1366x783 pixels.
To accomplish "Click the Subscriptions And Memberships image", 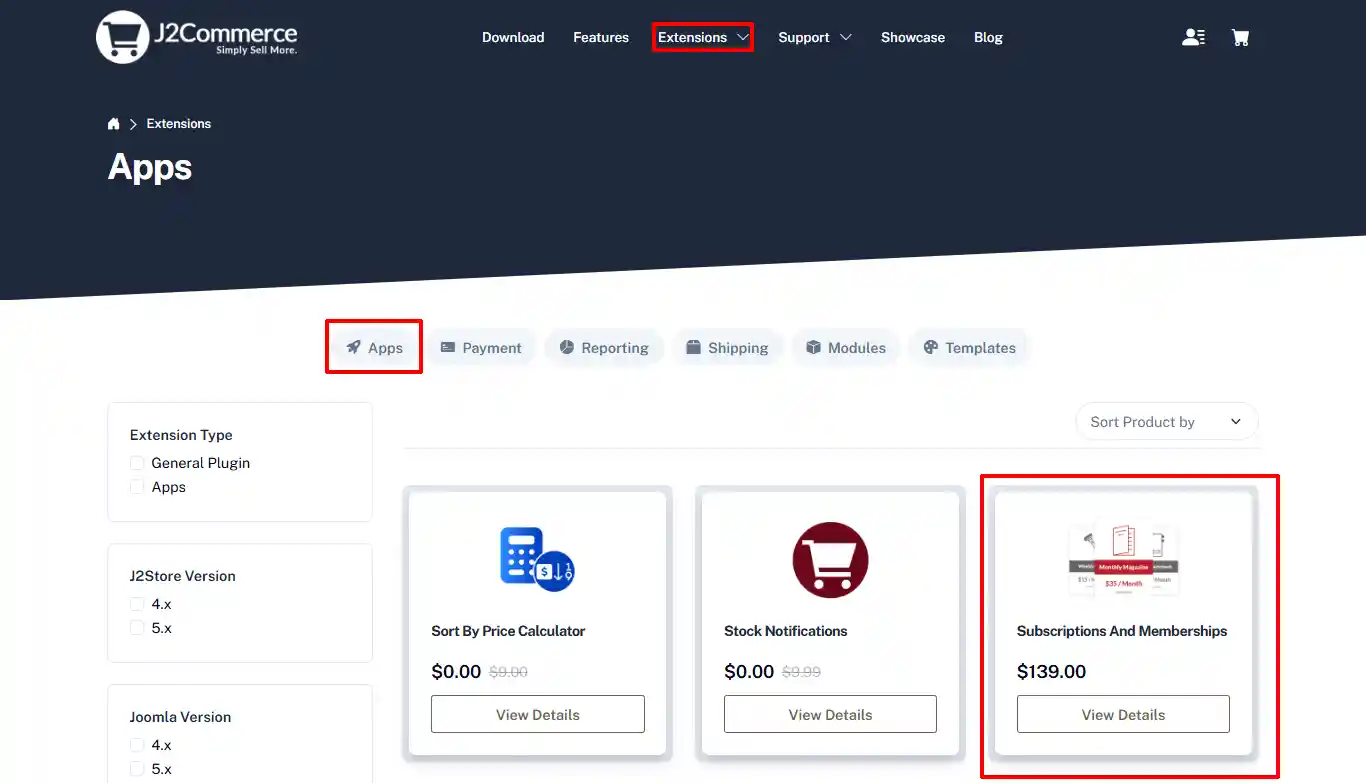I will coord(1123,560).
